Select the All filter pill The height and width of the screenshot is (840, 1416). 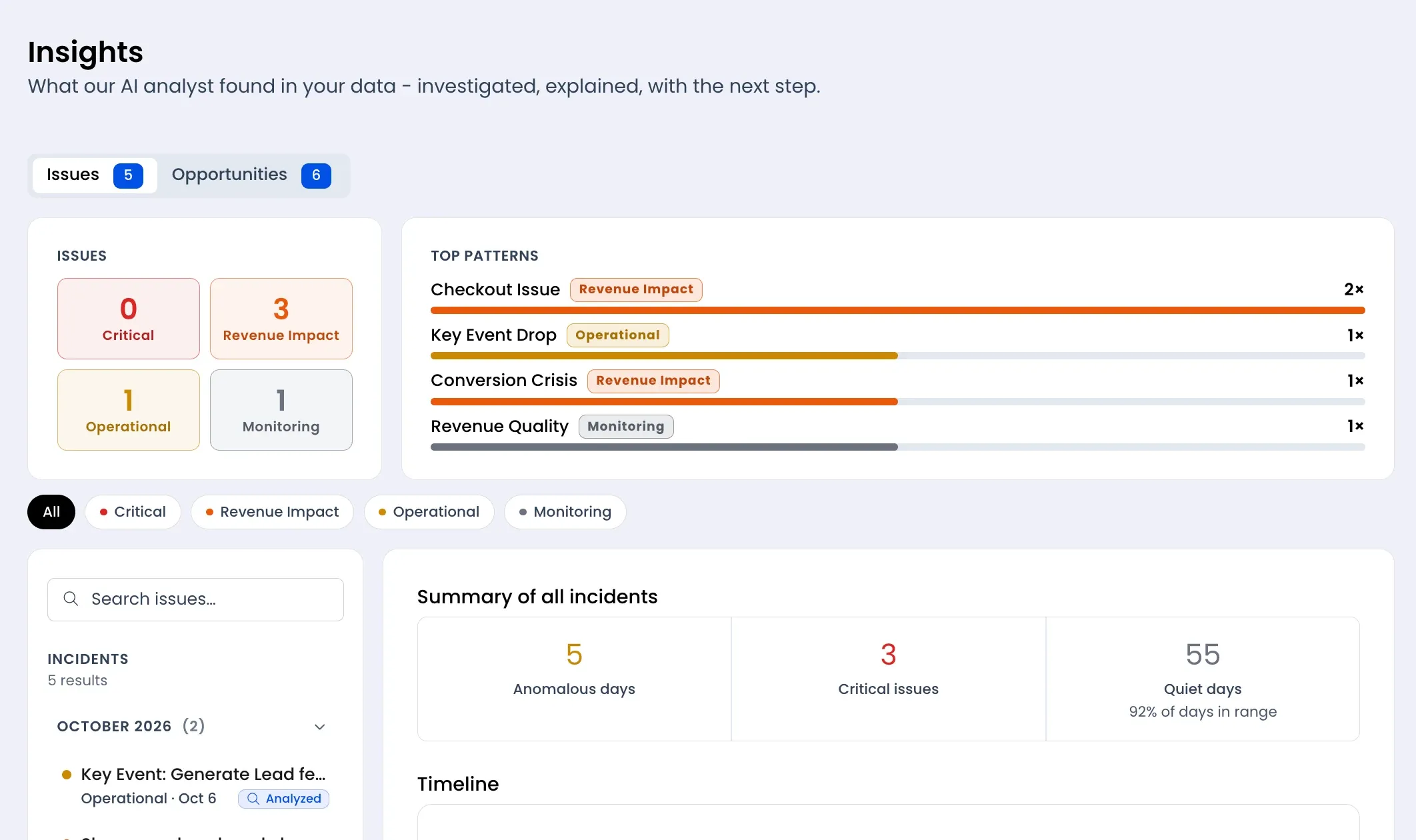point(51,512)
